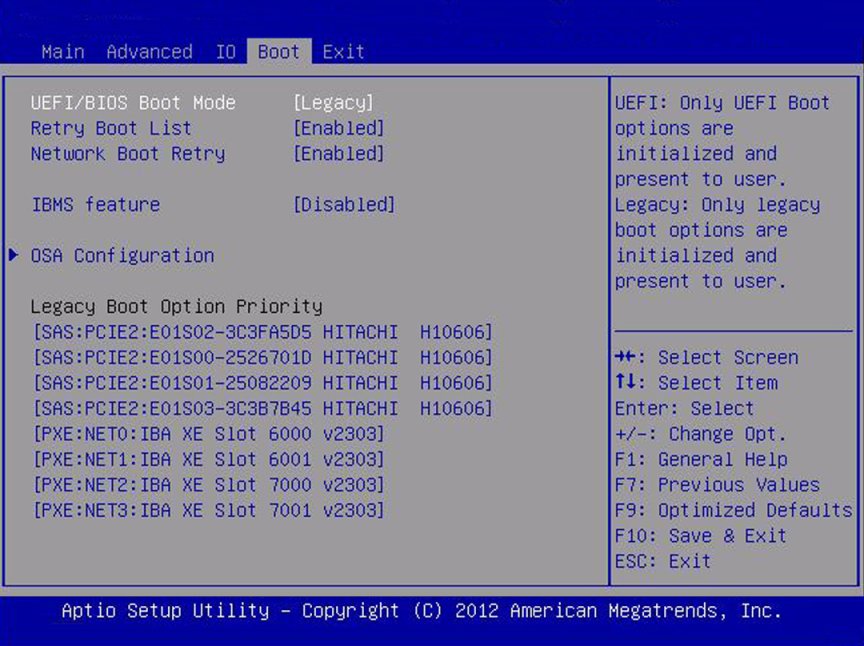Click the Legacy Boot Option Priority heading
Screen dimensions: 864x646
pos(176,307)
